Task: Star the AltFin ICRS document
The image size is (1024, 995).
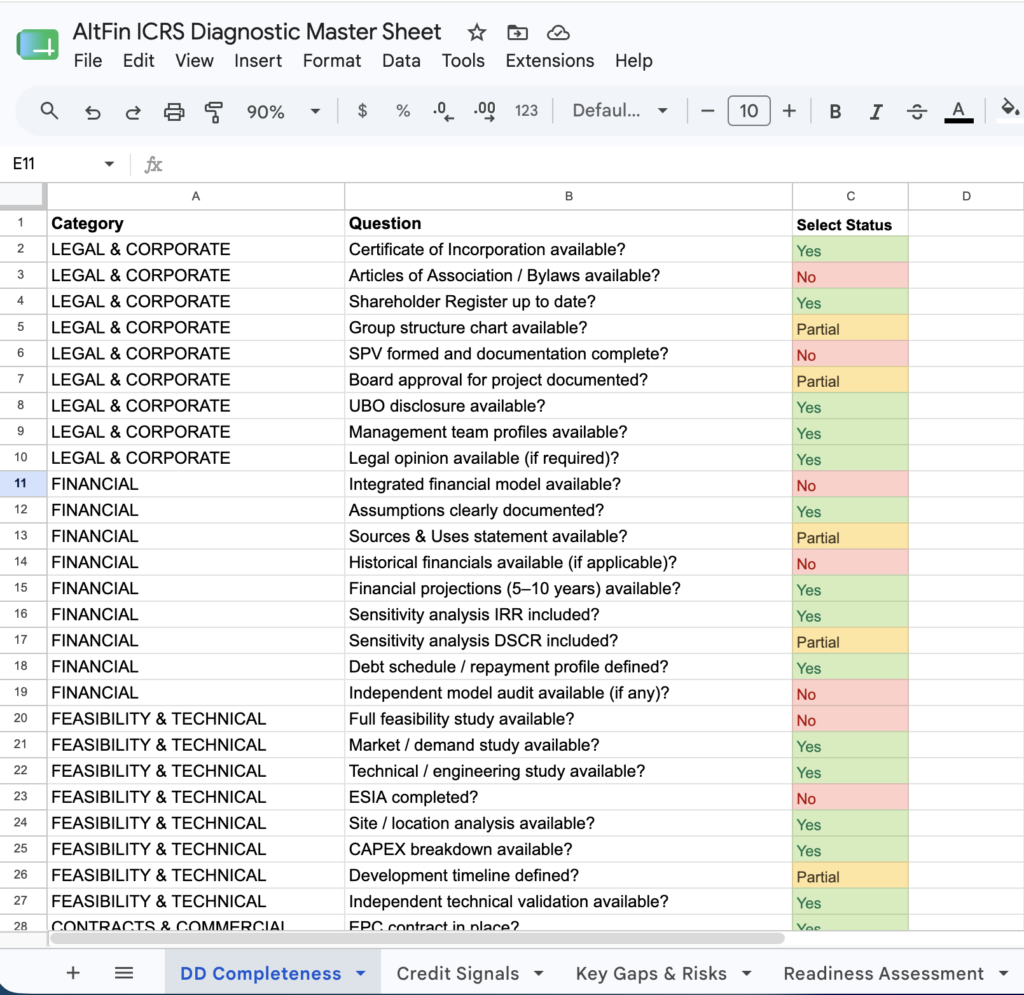Action: 477,32
